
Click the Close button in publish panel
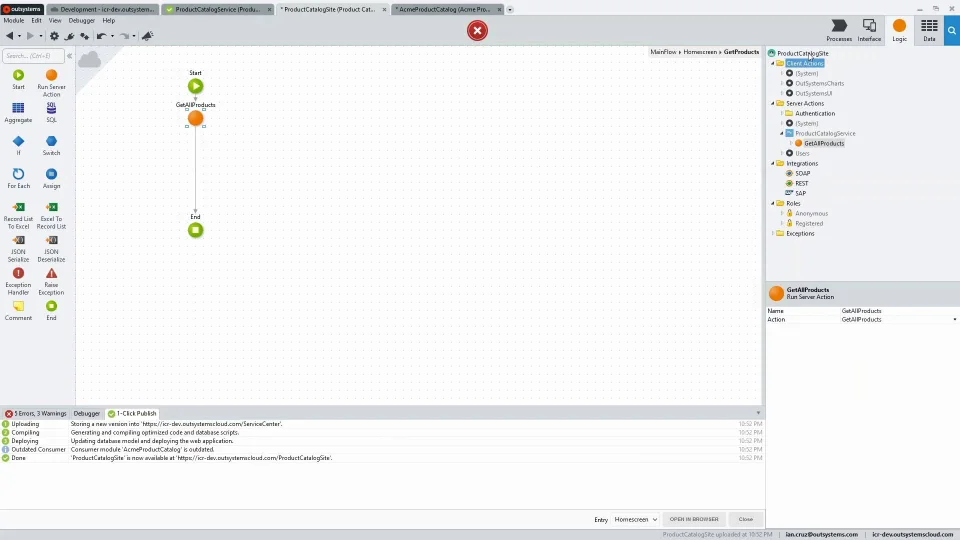(x=745, y=519)
